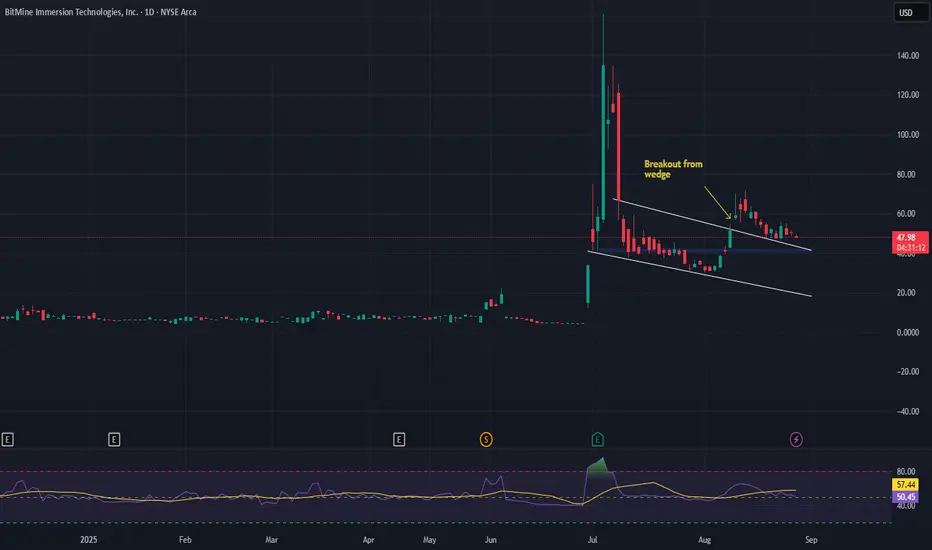Click the Jun date axis label
The image size is (932, 550).
[x=490, y=540]
